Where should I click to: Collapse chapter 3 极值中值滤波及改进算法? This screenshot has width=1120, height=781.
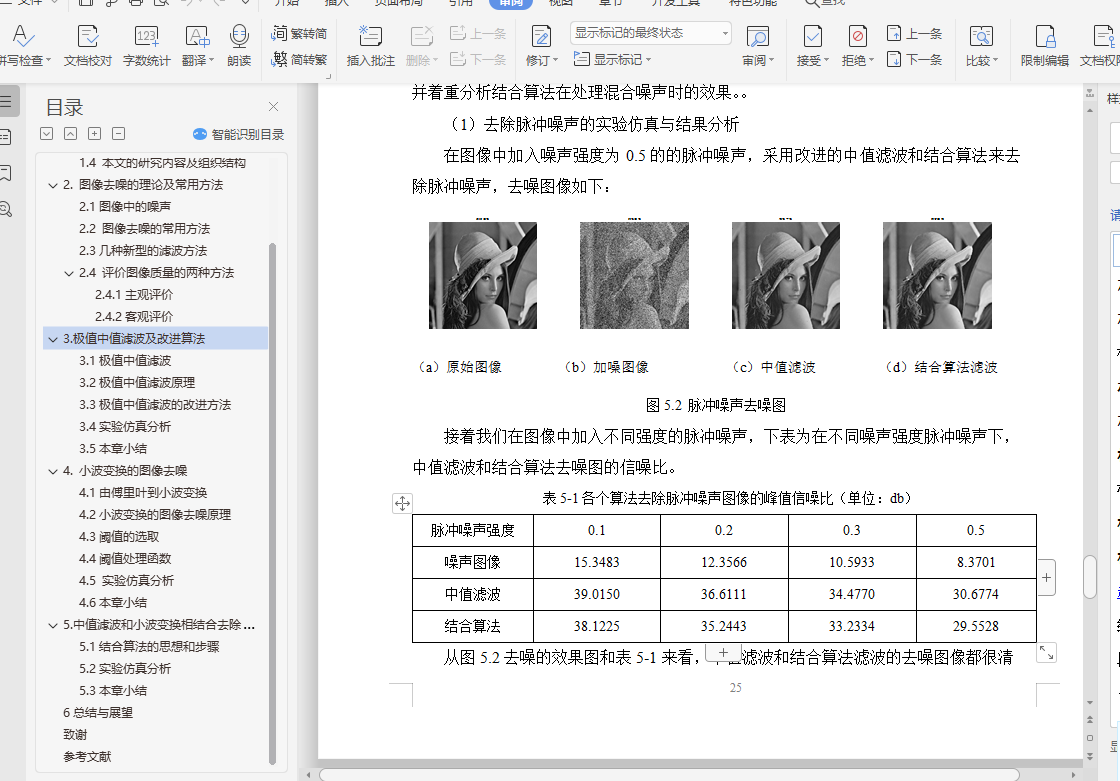pos(53,339)
